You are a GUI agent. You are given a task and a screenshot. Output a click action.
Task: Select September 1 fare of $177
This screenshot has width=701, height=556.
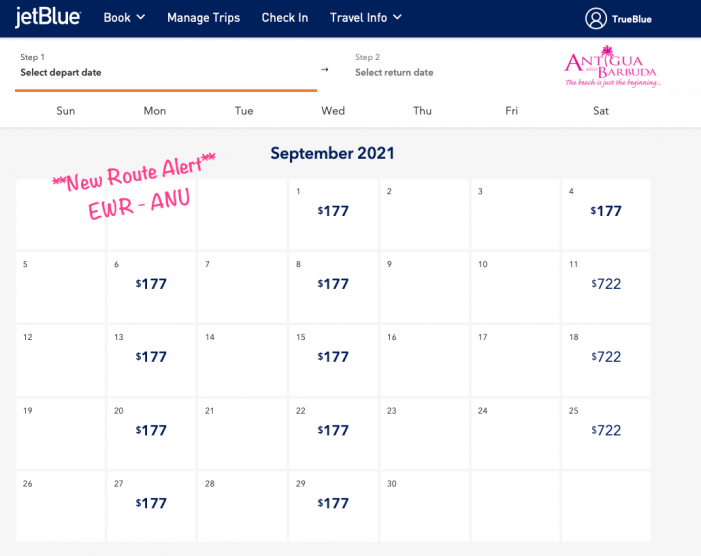click(333, 212)
